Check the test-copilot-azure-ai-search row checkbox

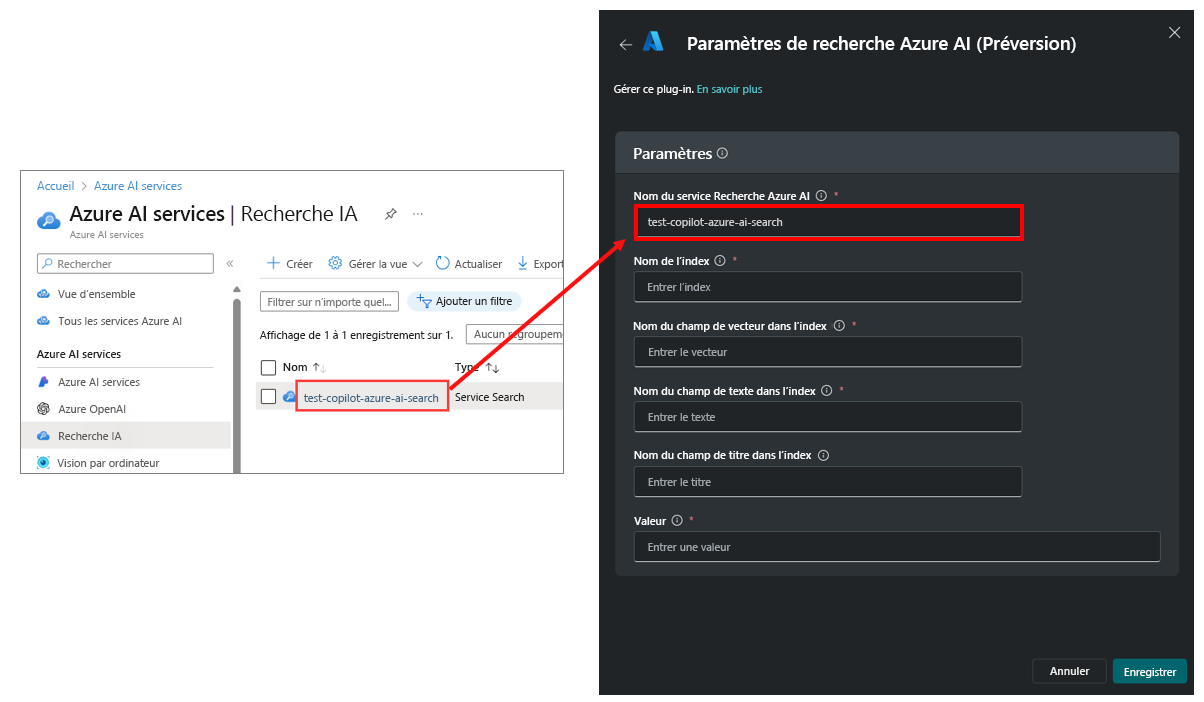(x=268, y=396)
